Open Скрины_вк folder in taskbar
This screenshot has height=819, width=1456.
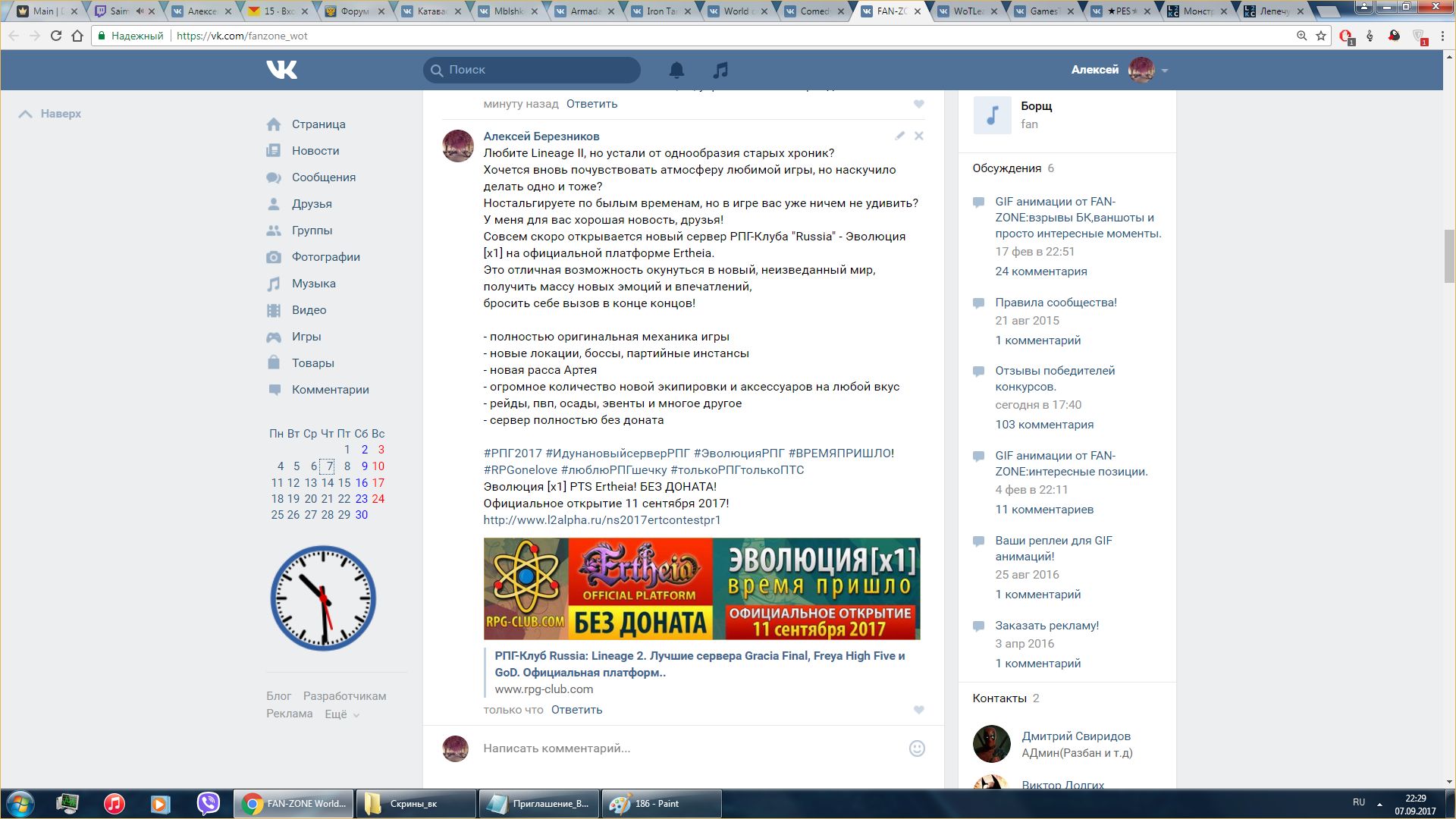(416, 804)
